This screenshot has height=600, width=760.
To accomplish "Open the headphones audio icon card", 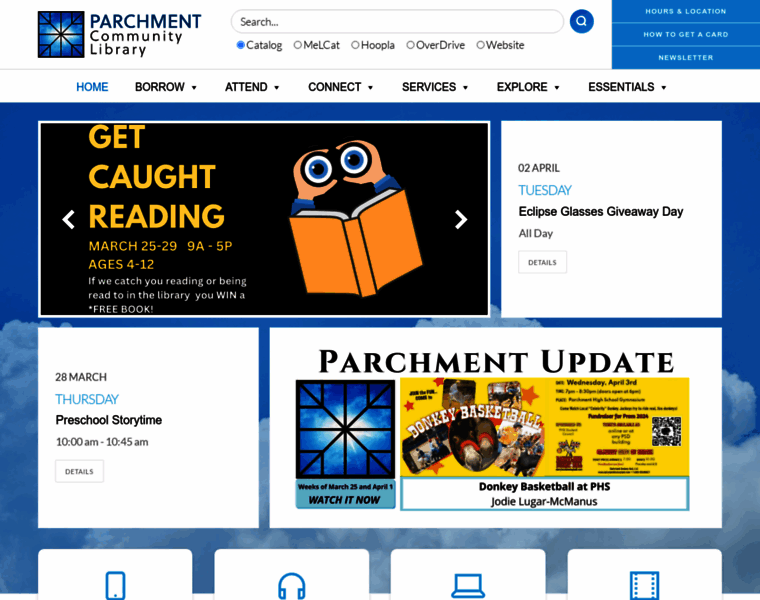I will click(x=292, y=574).
